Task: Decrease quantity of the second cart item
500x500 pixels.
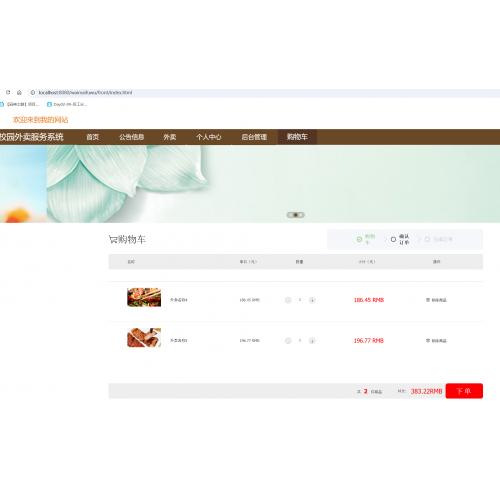Action: 288,341
